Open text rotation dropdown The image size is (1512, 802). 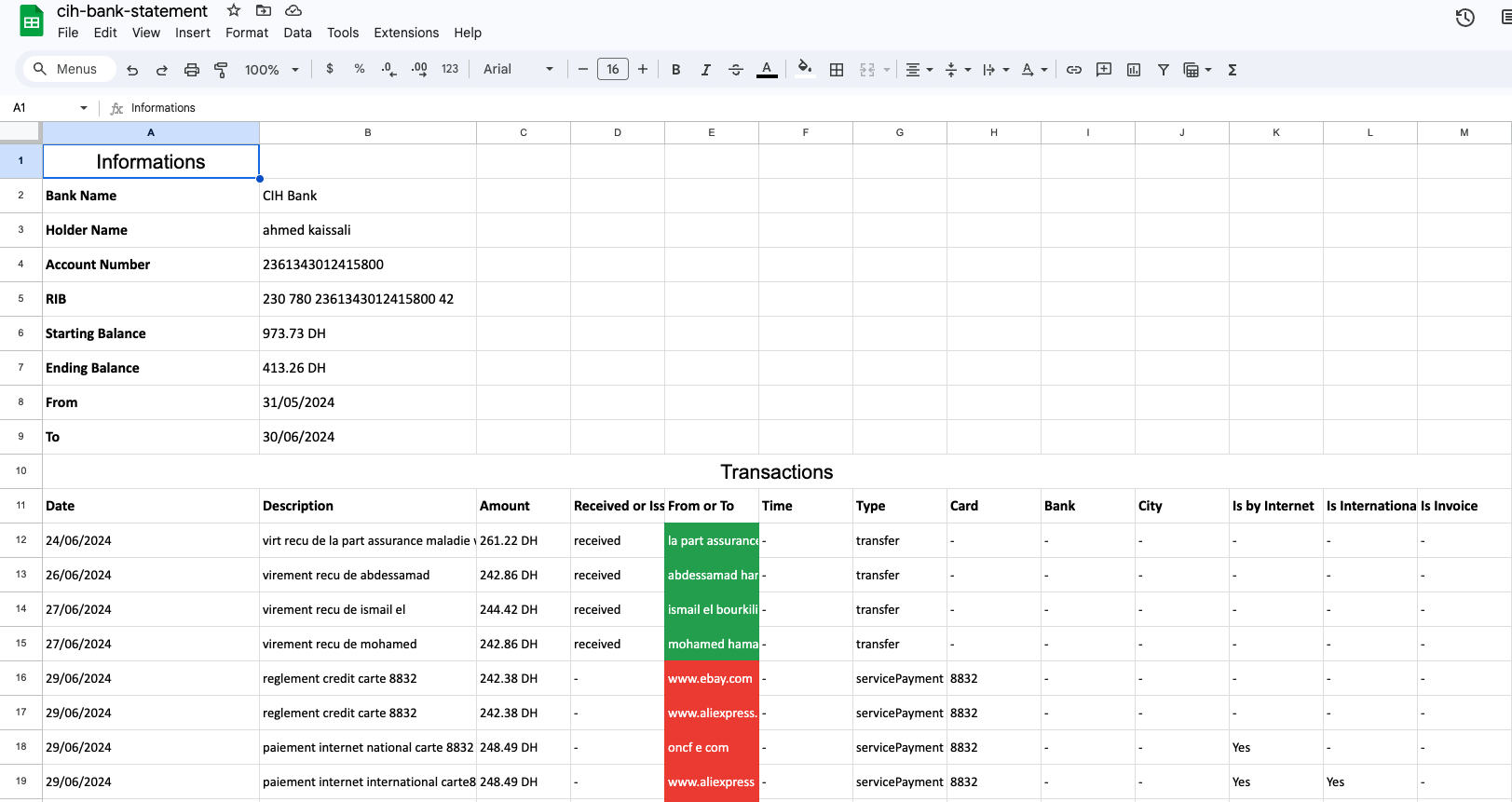pyautogui.click(x=1034, y=70)
